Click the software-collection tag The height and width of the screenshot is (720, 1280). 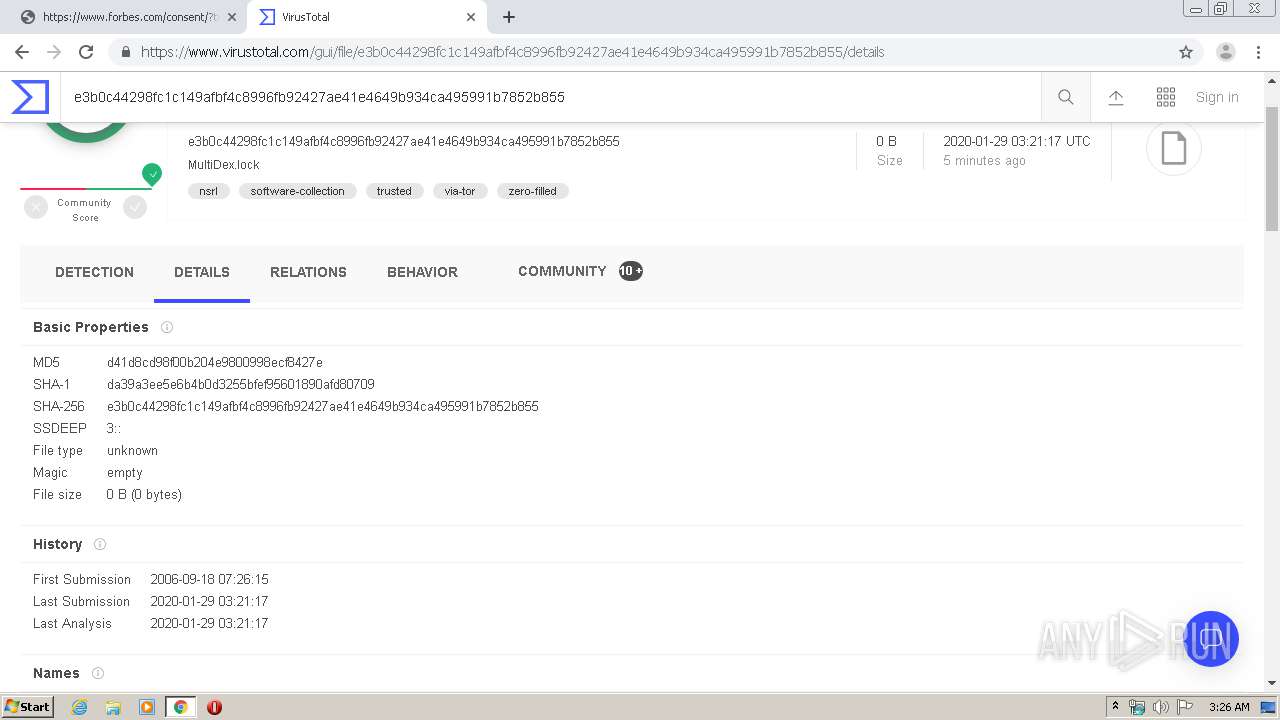pos(297,191)
